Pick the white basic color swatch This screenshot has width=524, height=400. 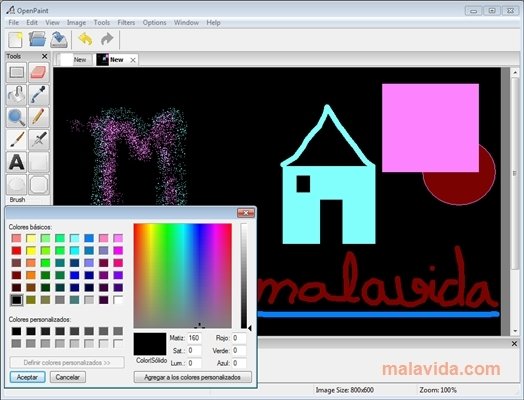coord(118,300)
